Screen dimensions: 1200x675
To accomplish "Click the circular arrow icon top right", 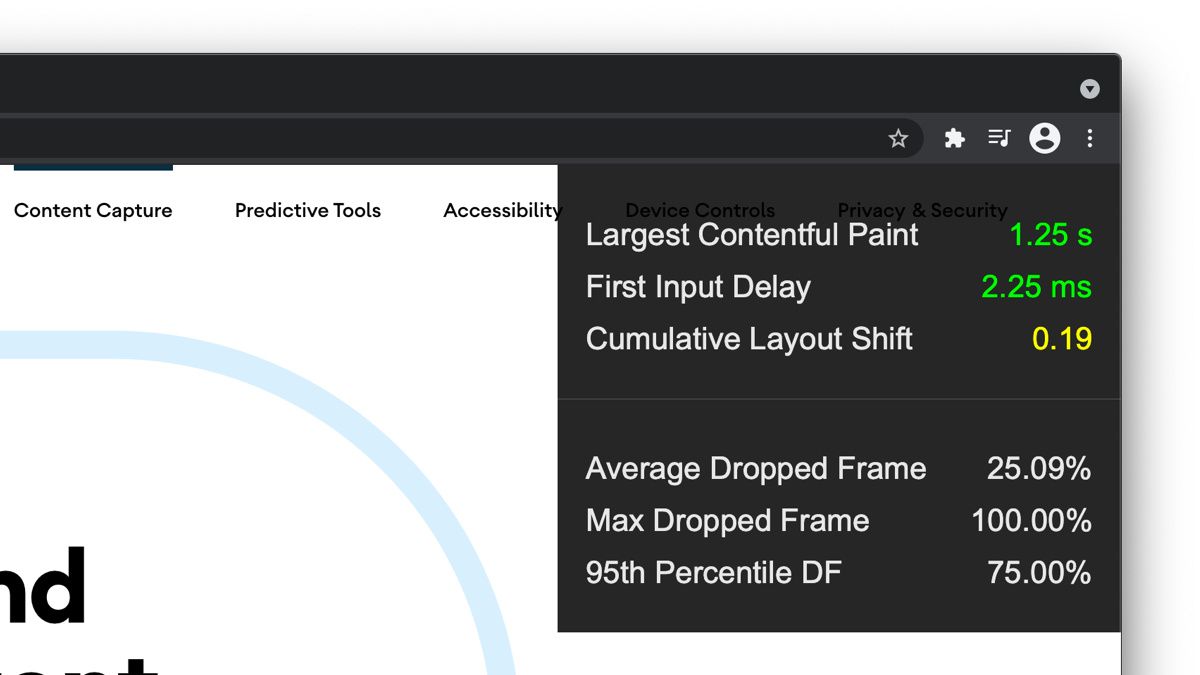I will [x=1089, y=88].
